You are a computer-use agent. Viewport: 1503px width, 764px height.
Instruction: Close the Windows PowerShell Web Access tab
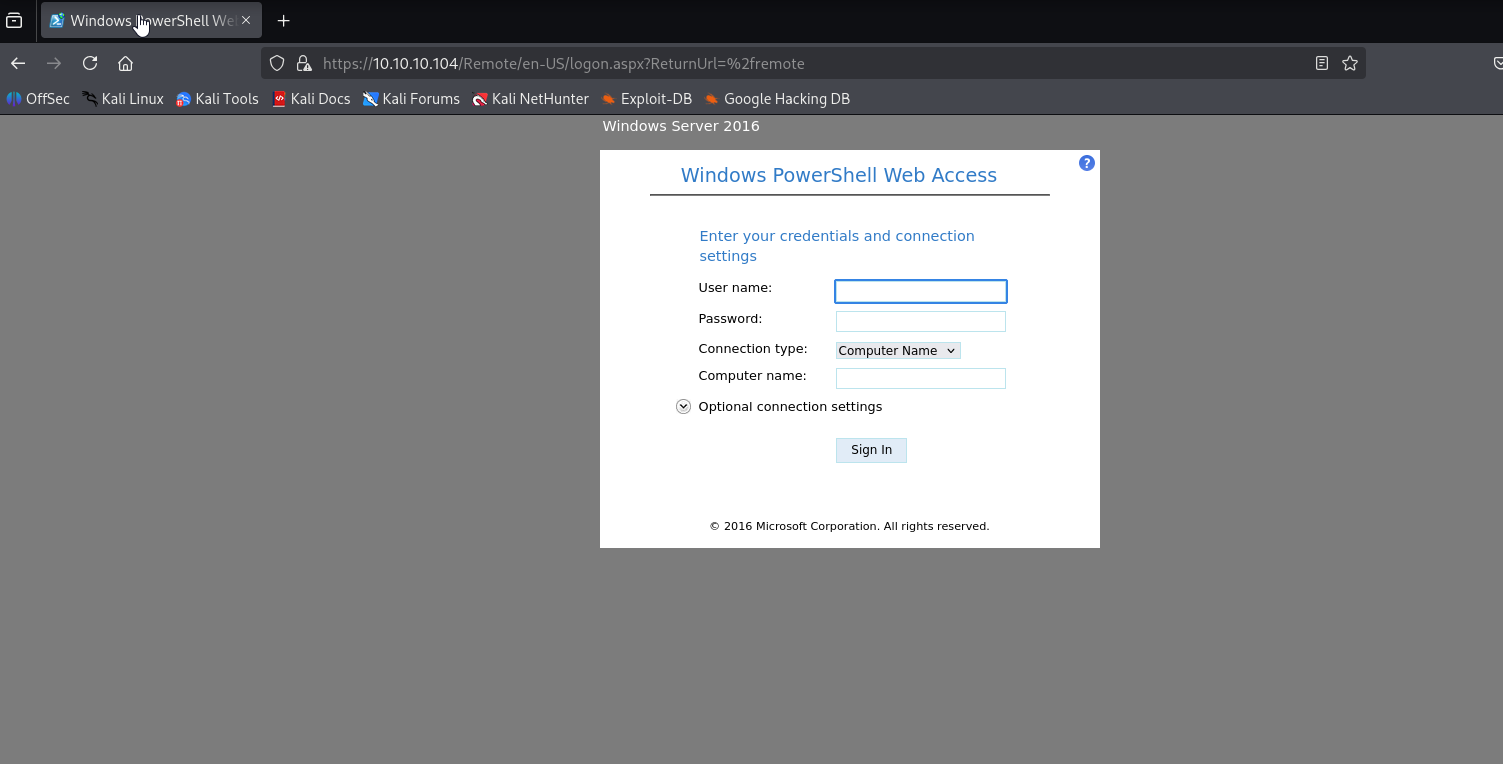click(246, 20)
